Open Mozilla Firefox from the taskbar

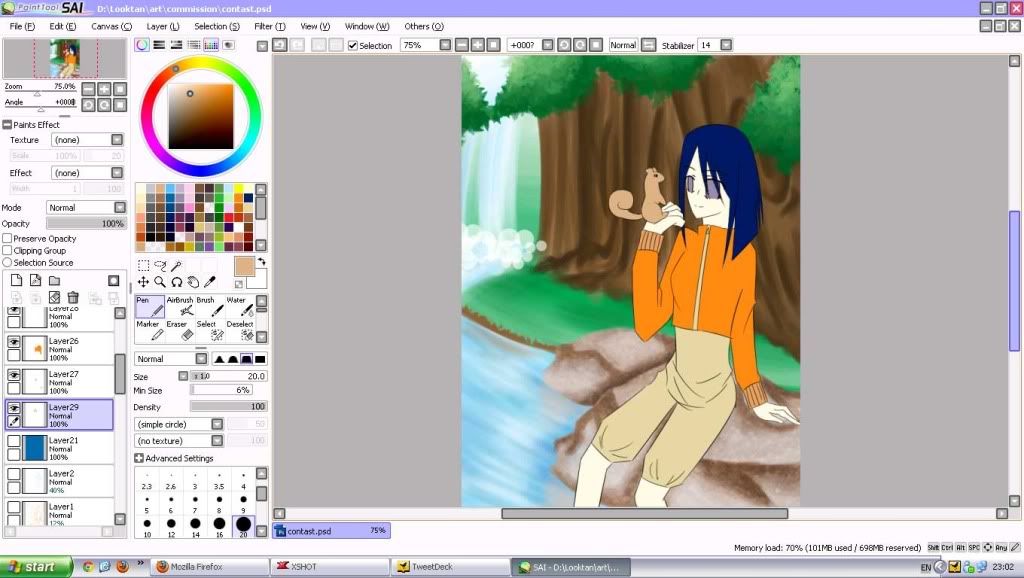[209, 567]
